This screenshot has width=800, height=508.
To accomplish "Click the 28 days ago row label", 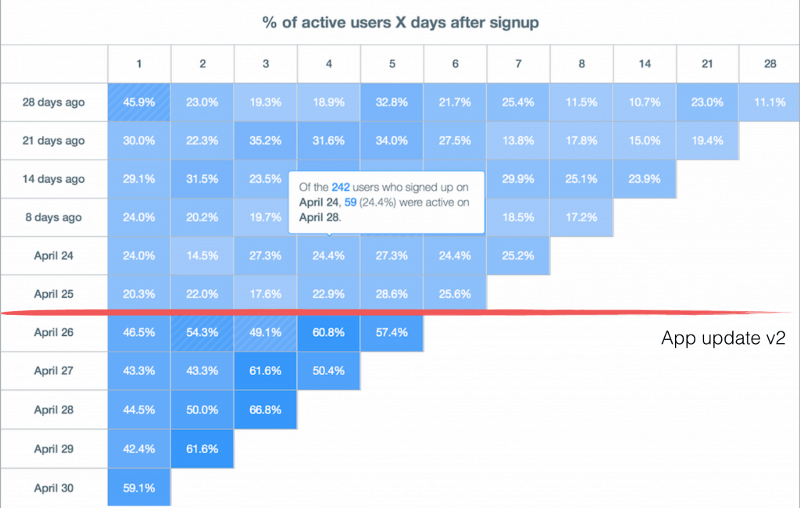I will click(54, 102).
